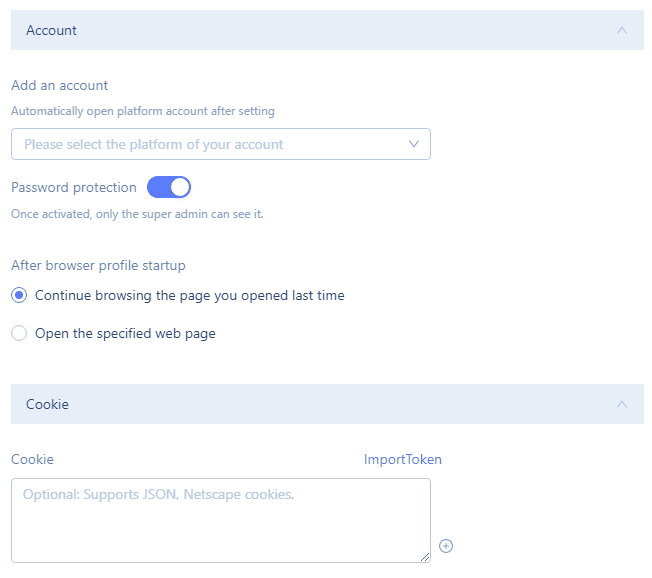652x578 pixels.
Task: Click the Password protection label text
Action: pyautogui.click(x=74, y=188)
